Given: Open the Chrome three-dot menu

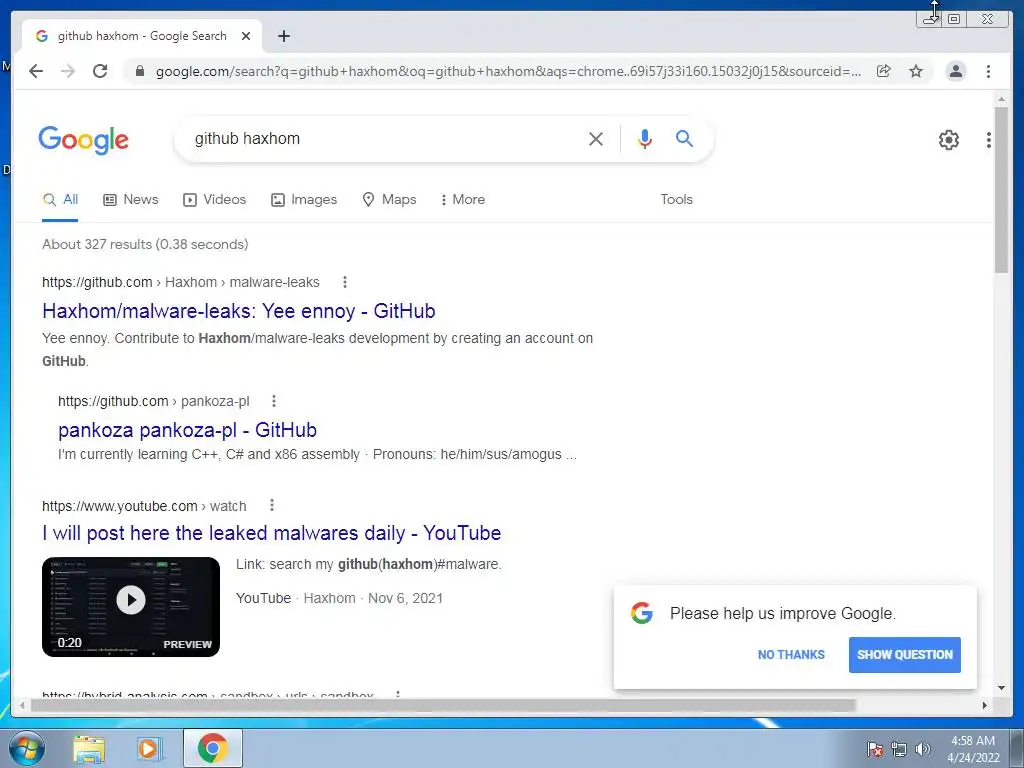Looking at the screenshot, I should tap(988, 71).
